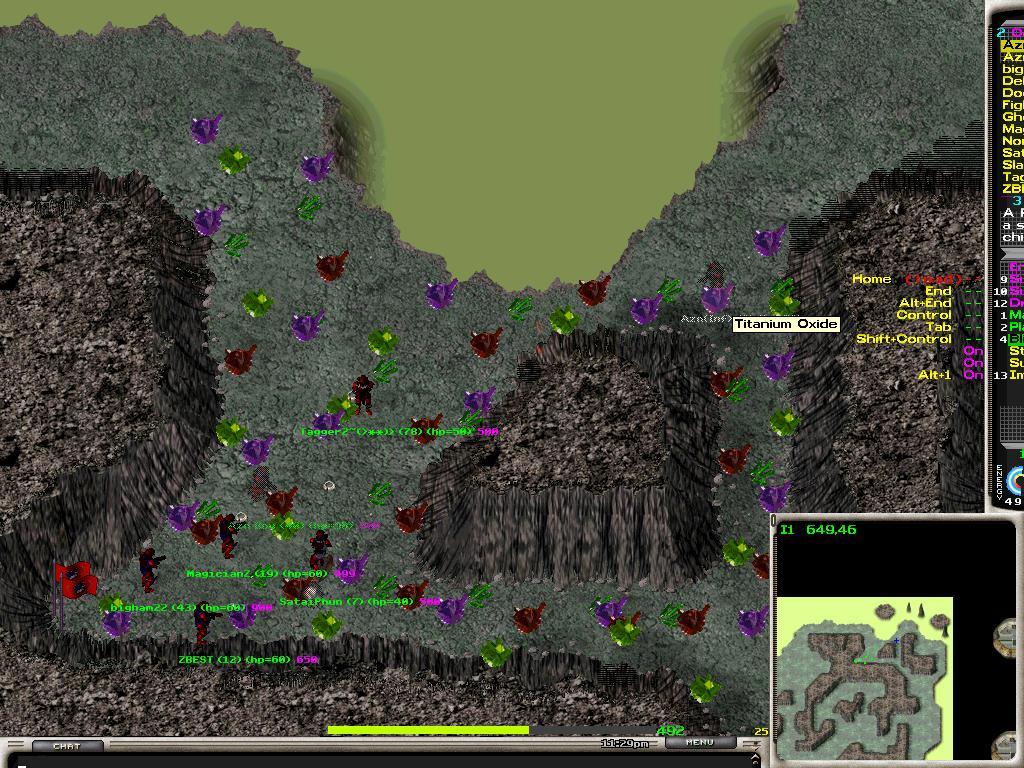This screenshot has height=768, width=1024.
Task: Click the circular energy gauge icon
Action: pyautogui.click(x=1016, y=480)
